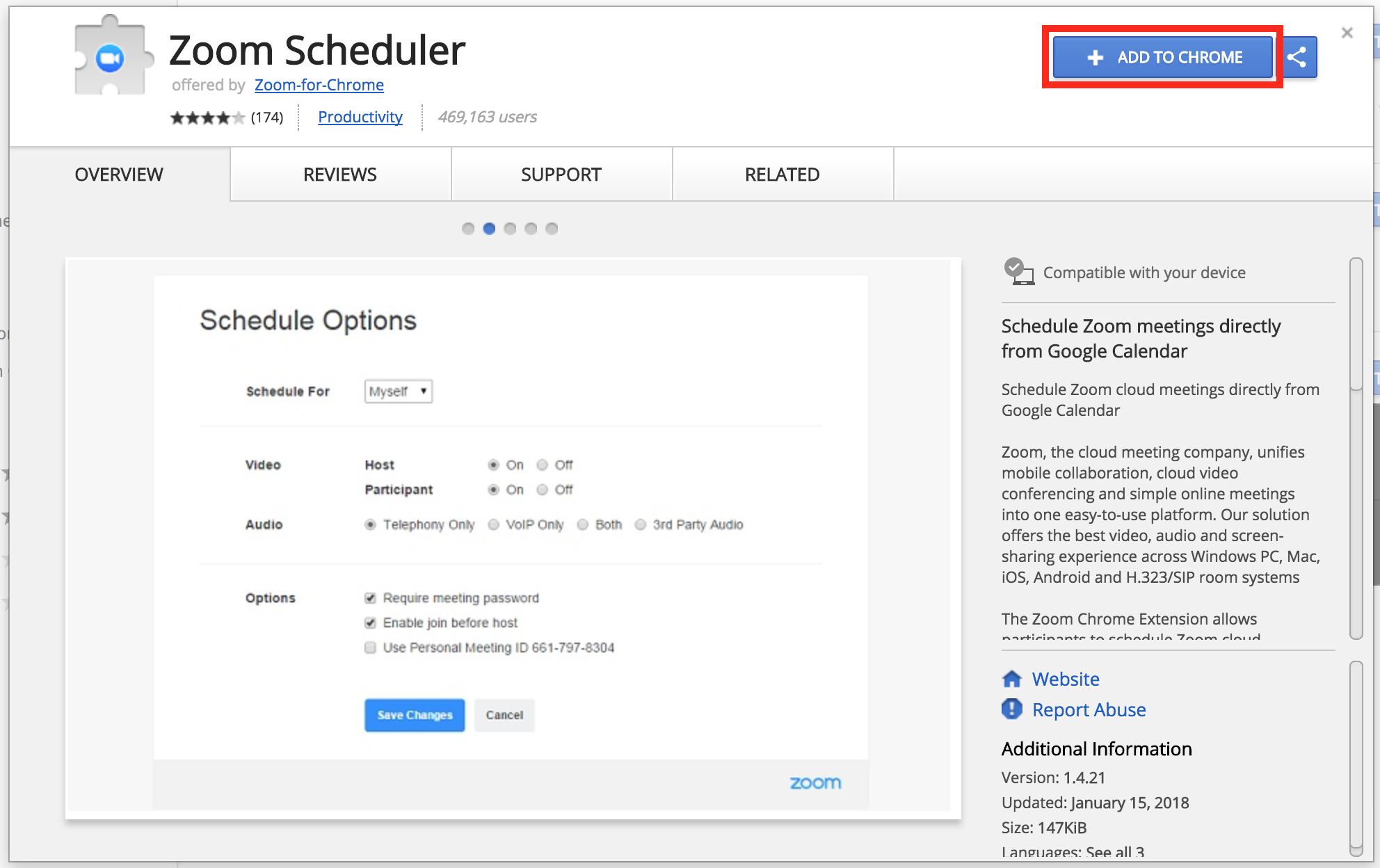Select Participant video On radio button
The image size is (1380, 868).
click(x=493, y=490)
